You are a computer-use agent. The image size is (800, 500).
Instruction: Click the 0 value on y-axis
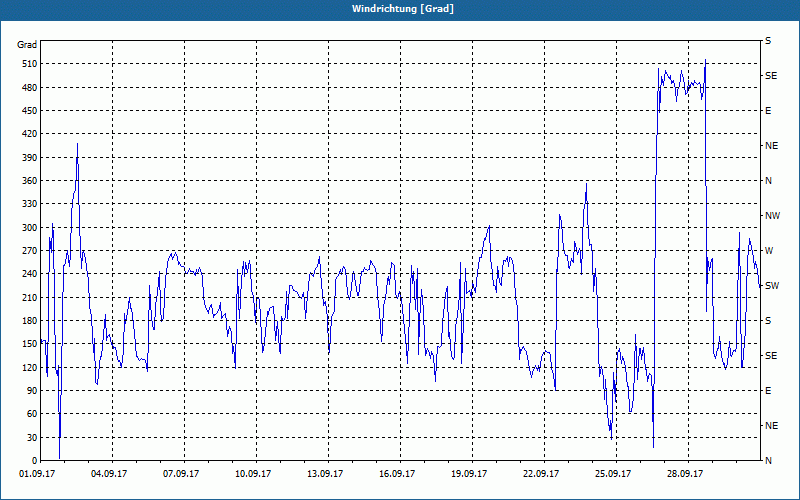coord(35,461)
